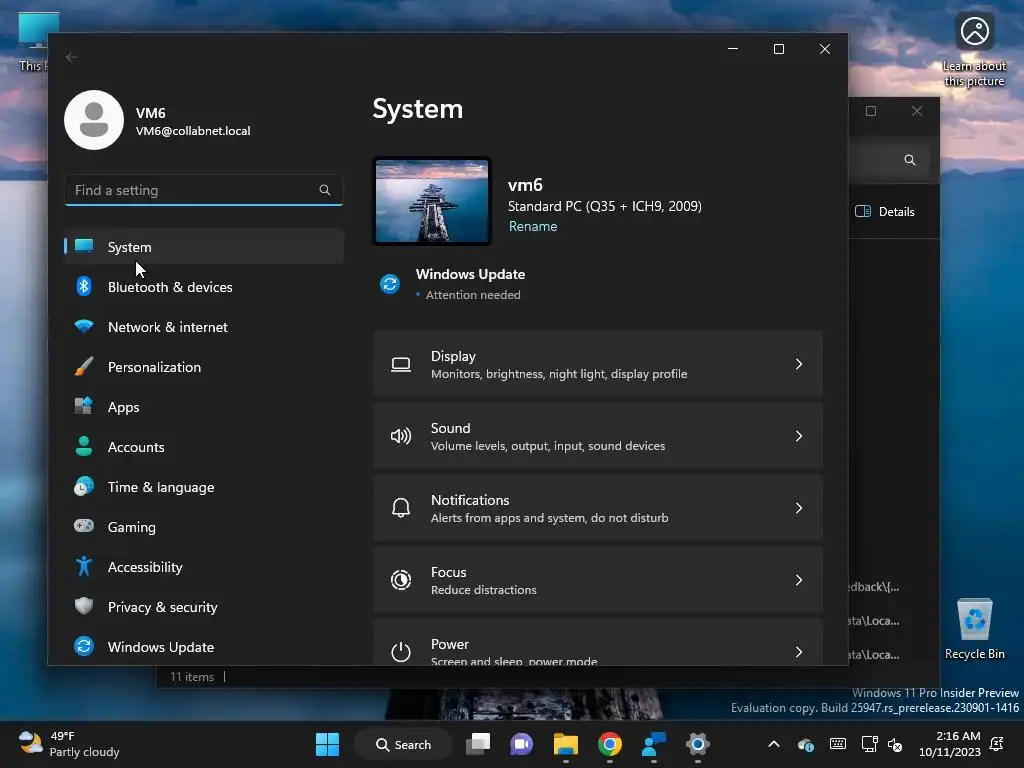Open the weather widget showing 49°F
Screen dimensions: 1024x768
tap(69, 744)
